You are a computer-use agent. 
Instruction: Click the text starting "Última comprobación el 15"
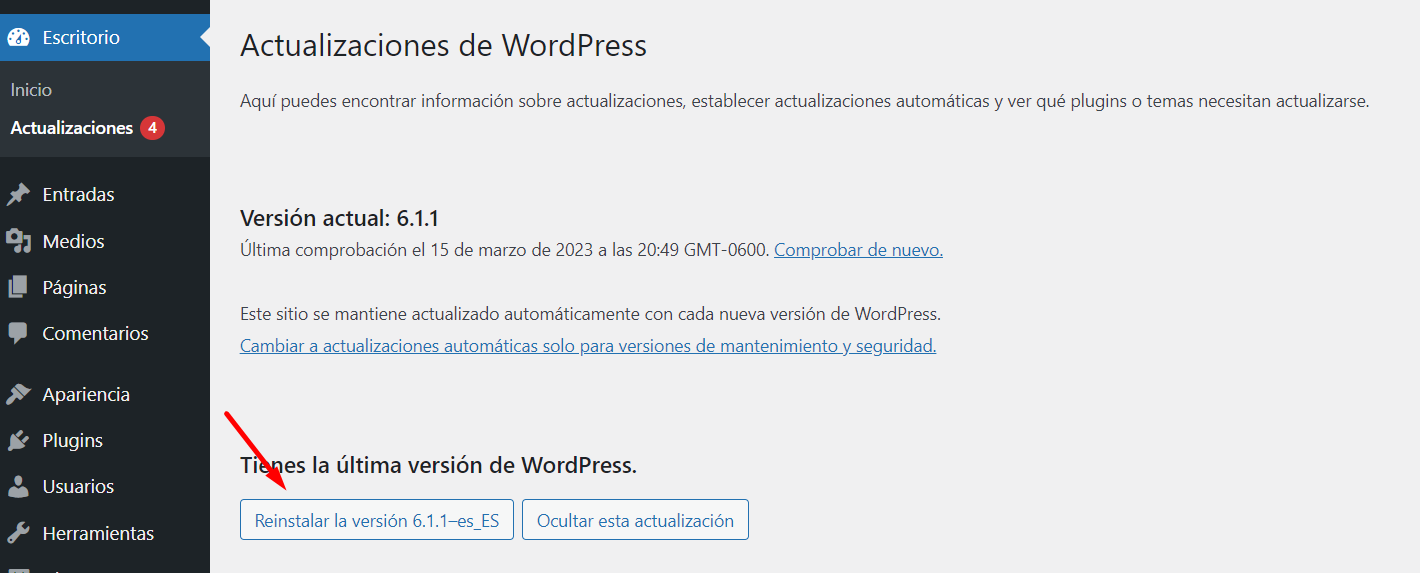click(505, 250)
